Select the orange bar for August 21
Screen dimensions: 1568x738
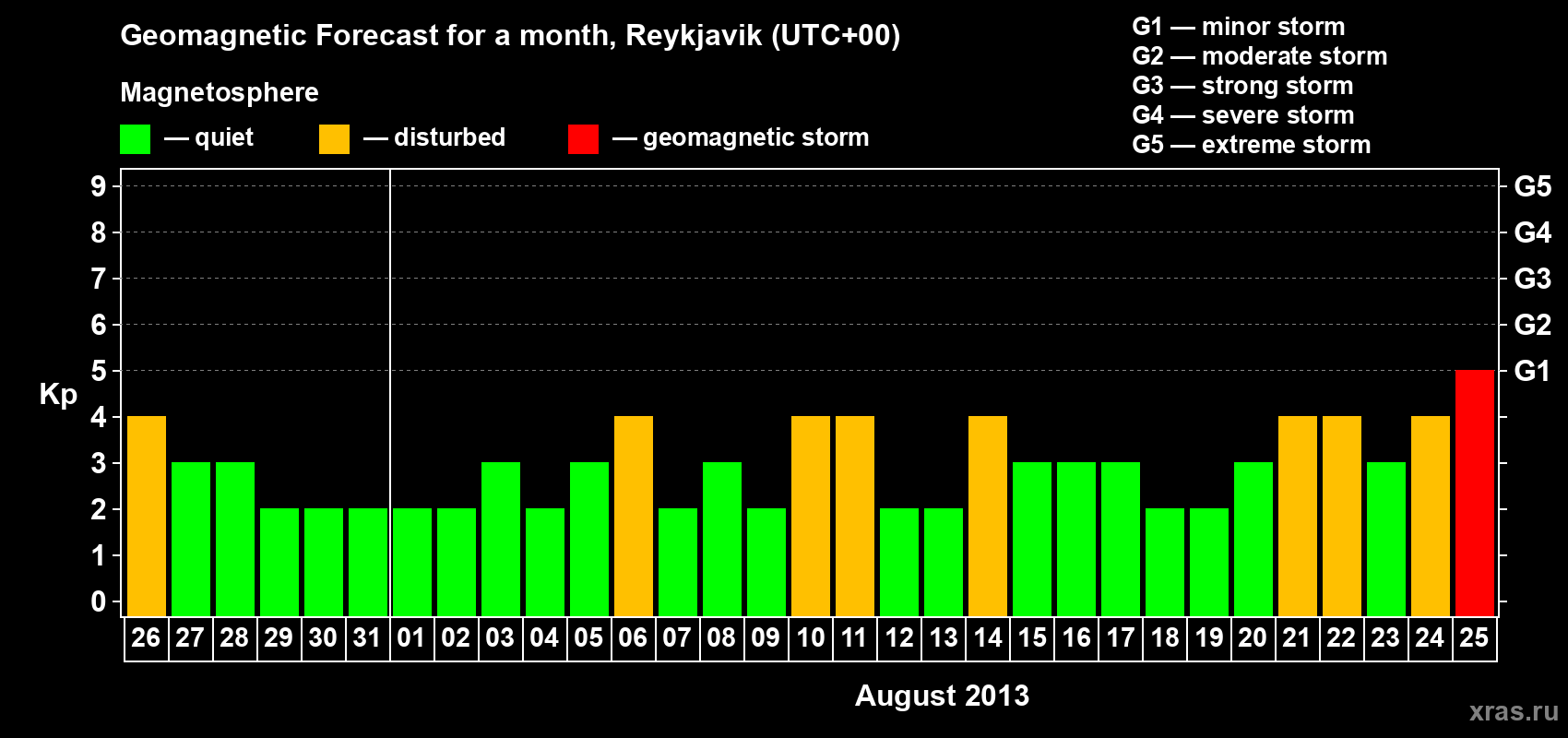(1298, 516)
